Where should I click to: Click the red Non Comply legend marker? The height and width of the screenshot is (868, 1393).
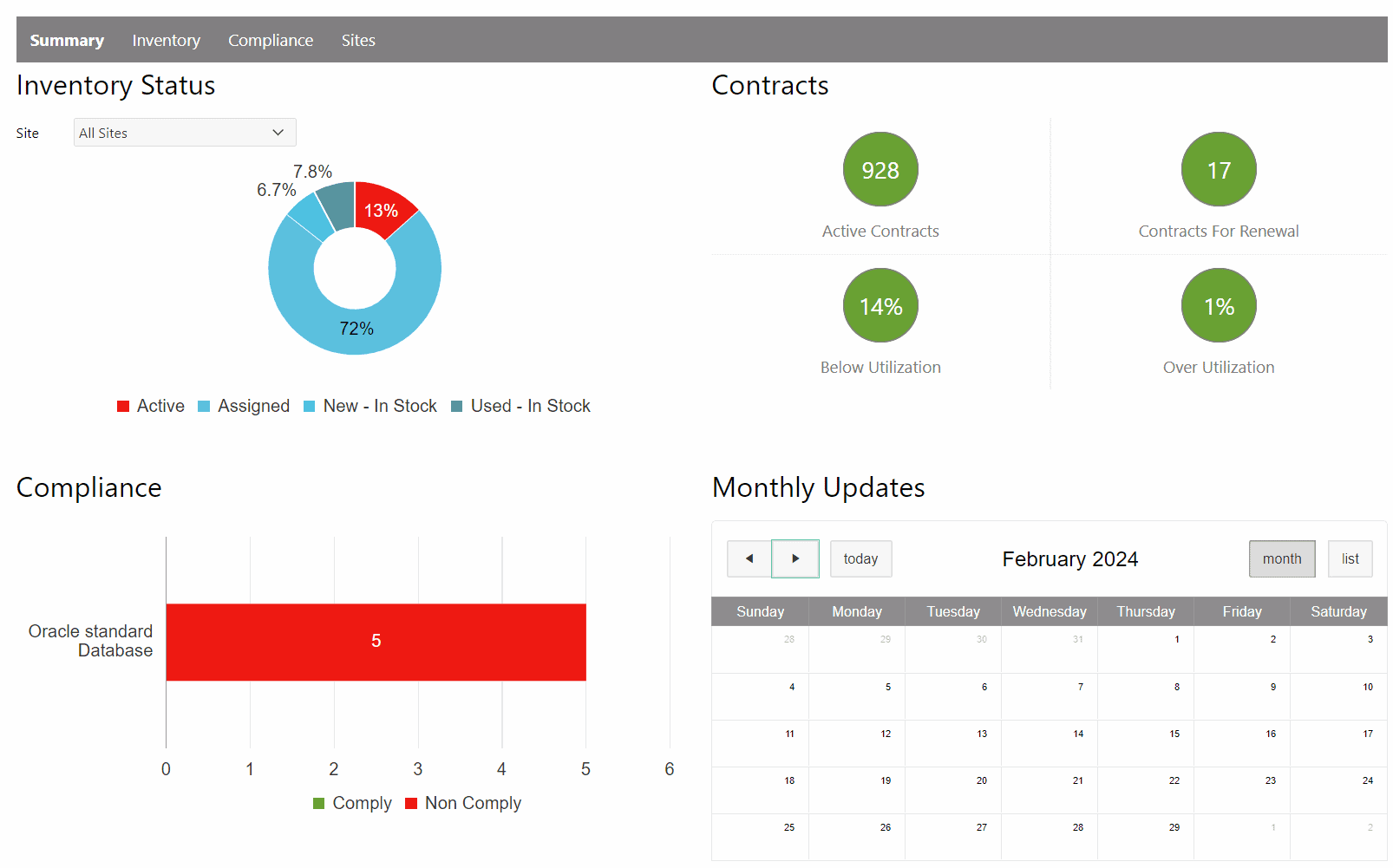(x=410, y=803)
